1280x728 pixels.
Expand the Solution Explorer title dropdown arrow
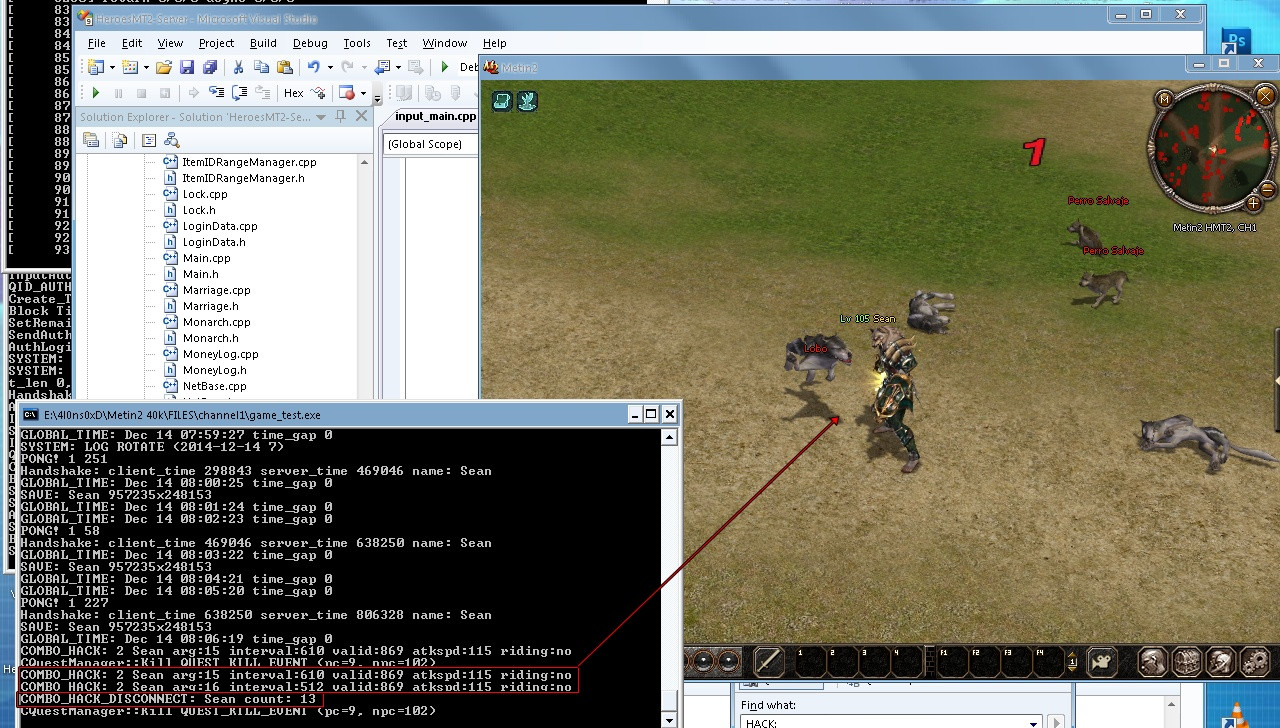click(x=320, y=117)
